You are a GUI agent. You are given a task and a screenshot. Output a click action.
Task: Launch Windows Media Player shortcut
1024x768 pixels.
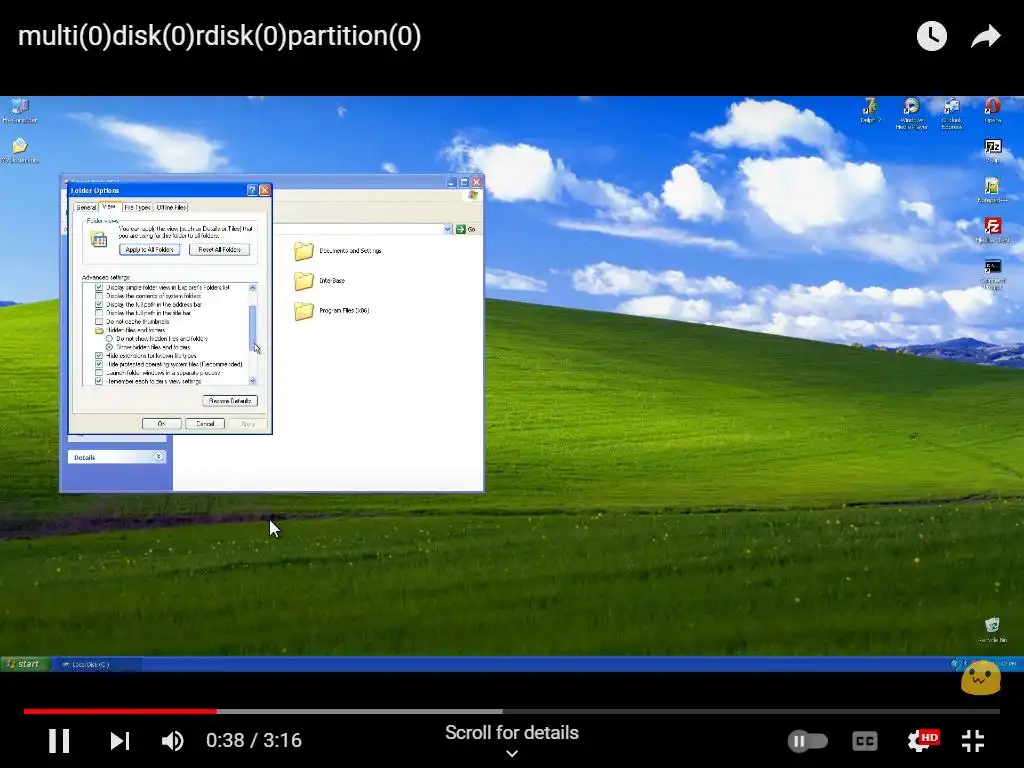(x=911, y=112)
